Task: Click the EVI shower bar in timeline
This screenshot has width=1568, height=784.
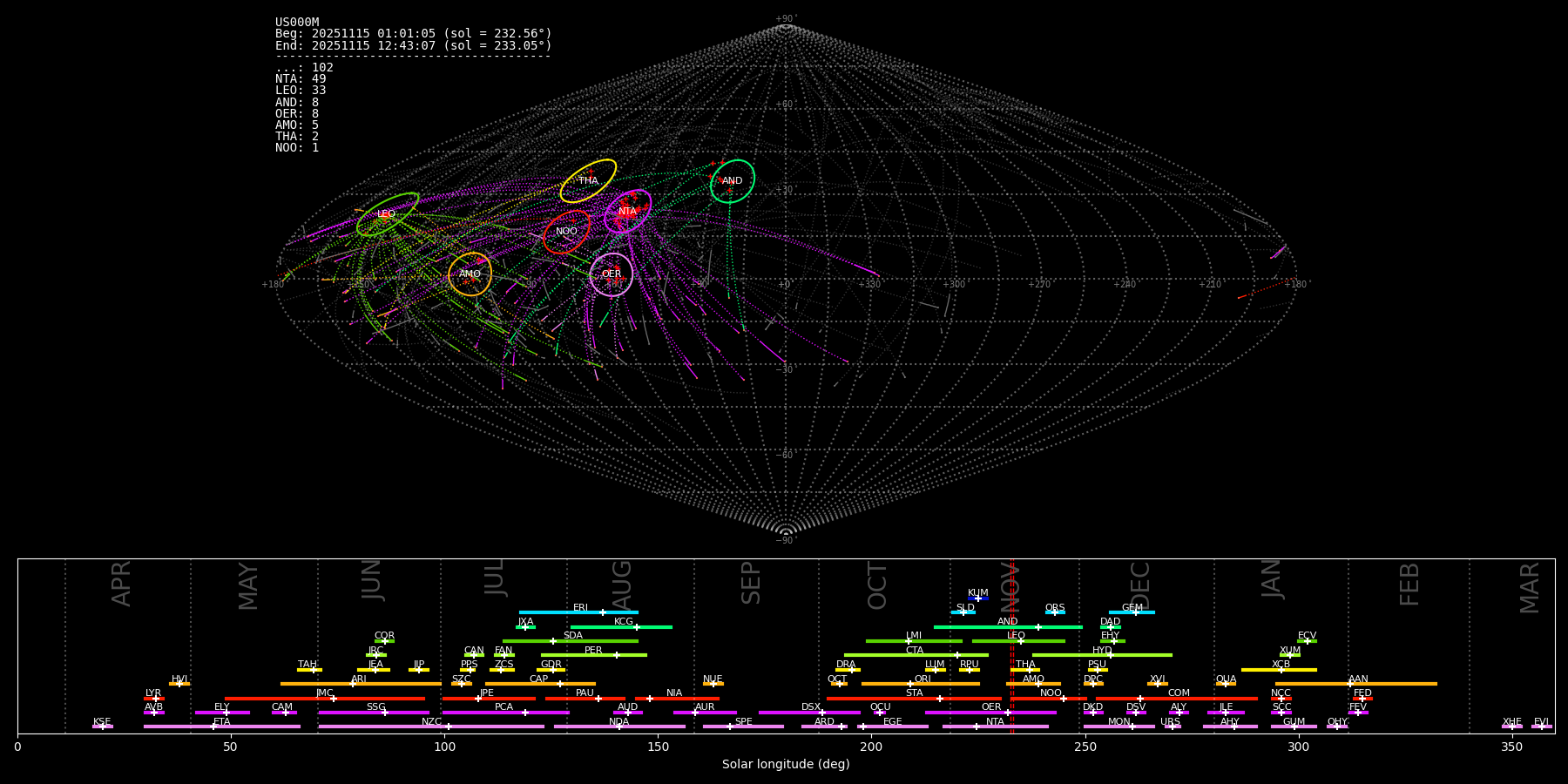Action: coord(1542,727)
